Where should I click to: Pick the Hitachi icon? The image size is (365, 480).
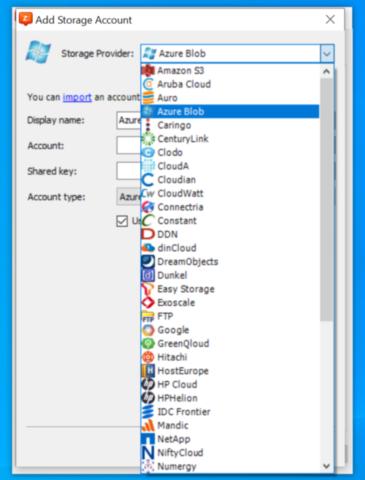(x=148, y=357)
